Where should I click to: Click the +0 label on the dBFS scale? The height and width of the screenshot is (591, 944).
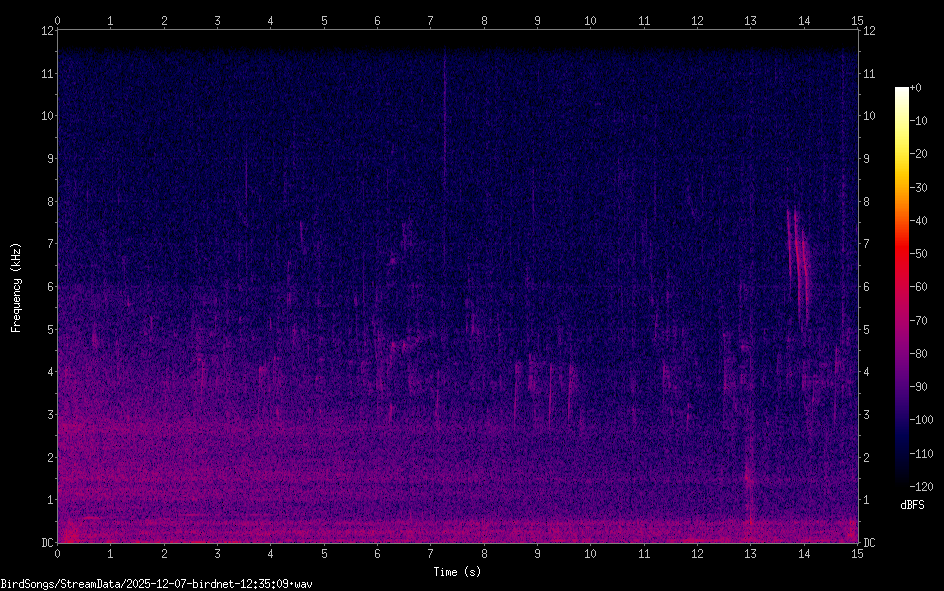pyautogui.click(x=914, y=88)
